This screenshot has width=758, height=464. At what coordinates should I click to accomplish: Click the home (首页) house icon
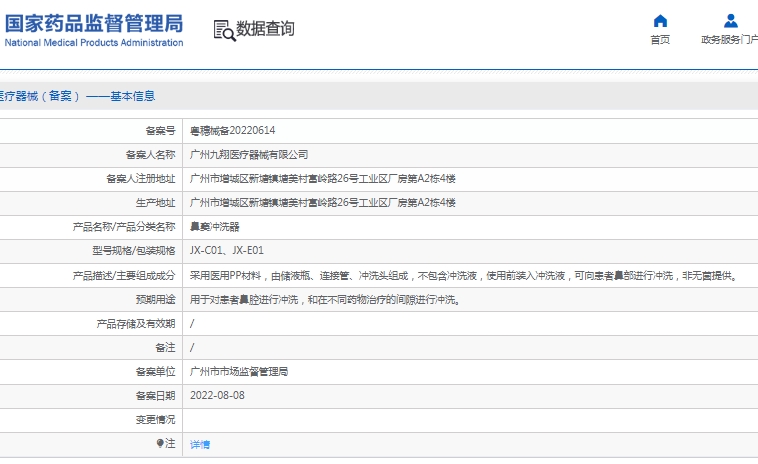click(x=660, y=21)
